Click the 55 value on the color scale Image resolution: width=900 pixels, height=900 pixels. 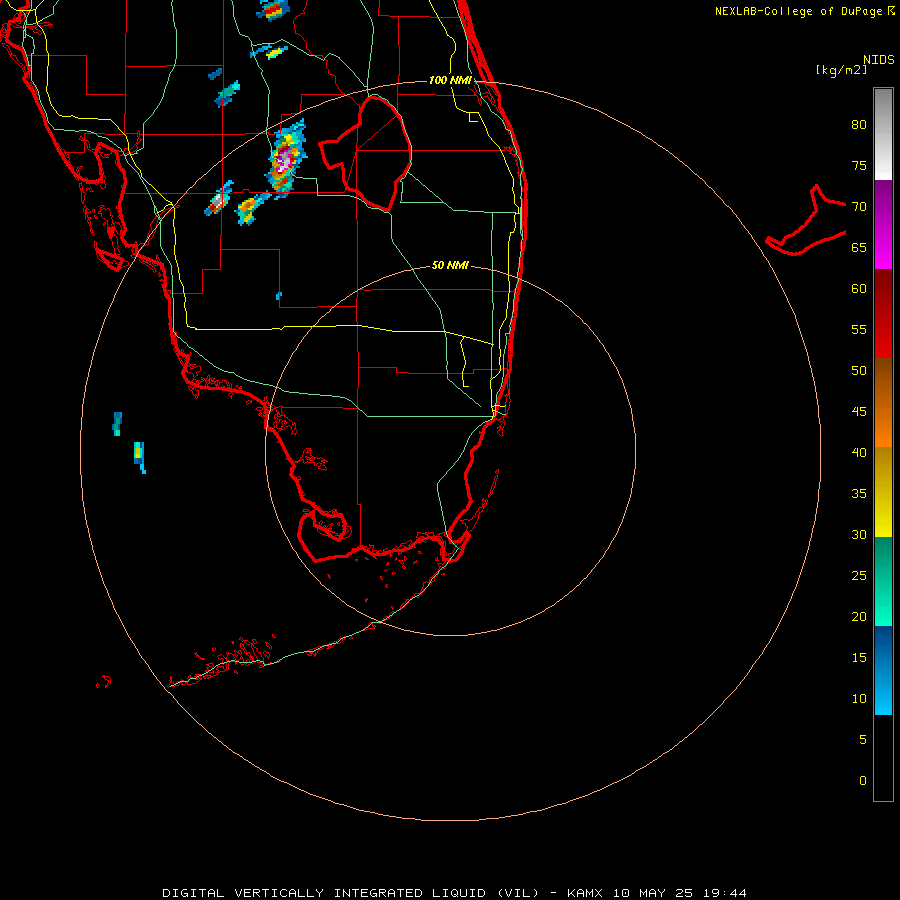tap(859, 330)
